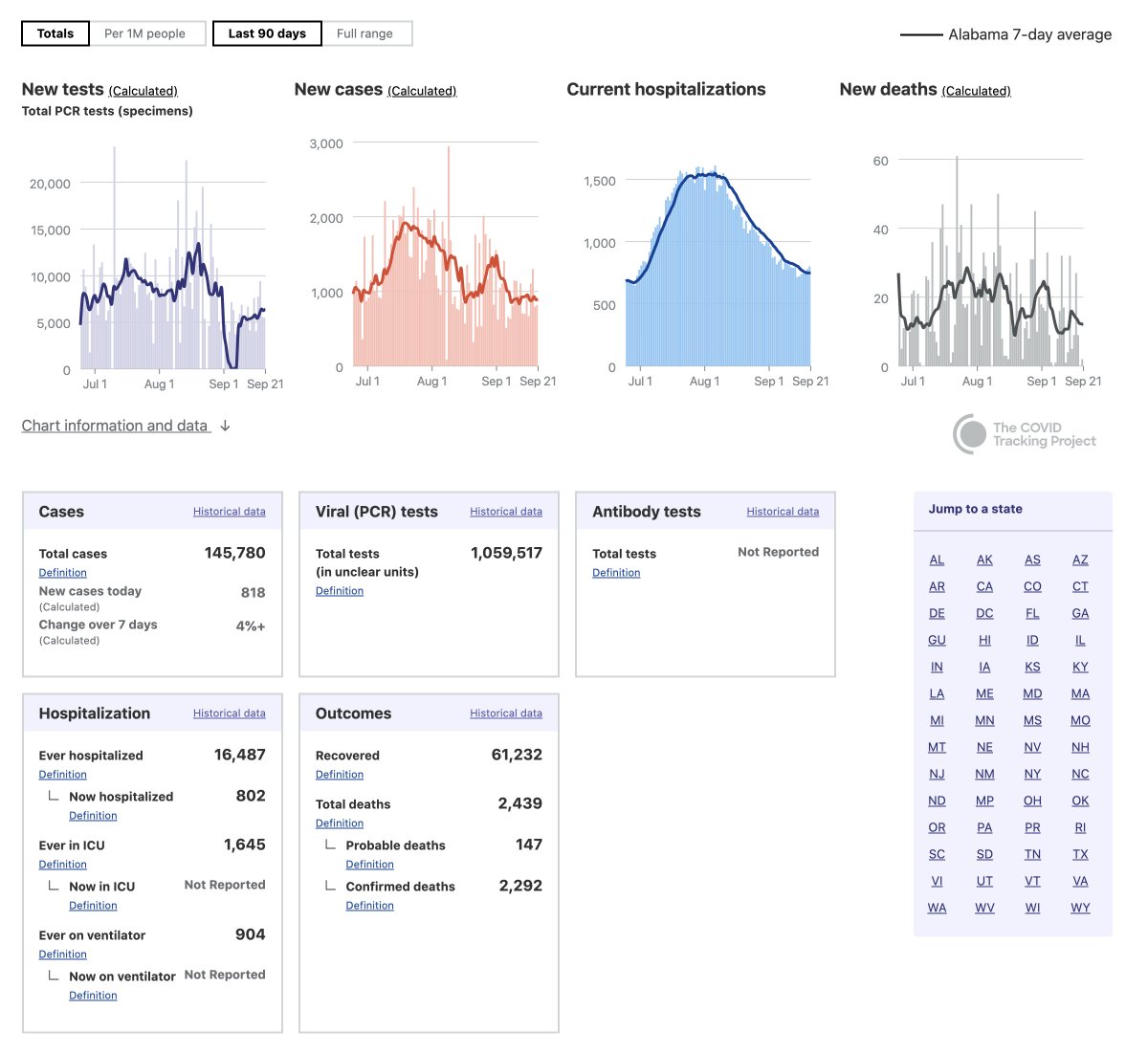Jump to state CA
Image resolution: width=1148 pixels, height=1053 pixels.
coord(984,586)
